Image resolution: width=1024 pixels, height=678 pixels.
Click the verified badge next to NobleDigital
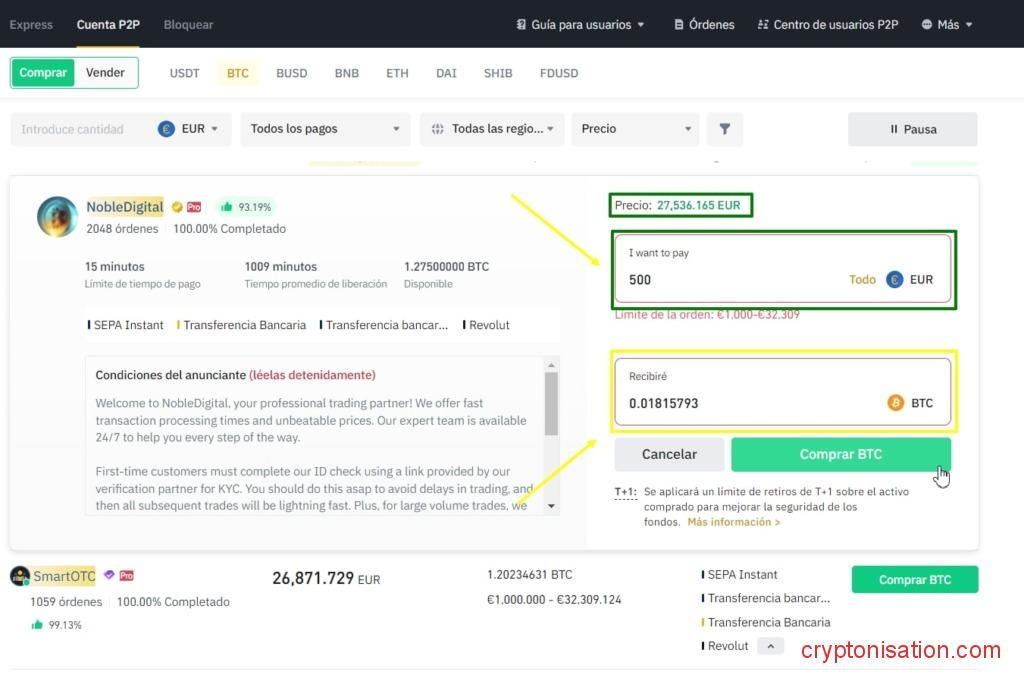tap(177, 207)
